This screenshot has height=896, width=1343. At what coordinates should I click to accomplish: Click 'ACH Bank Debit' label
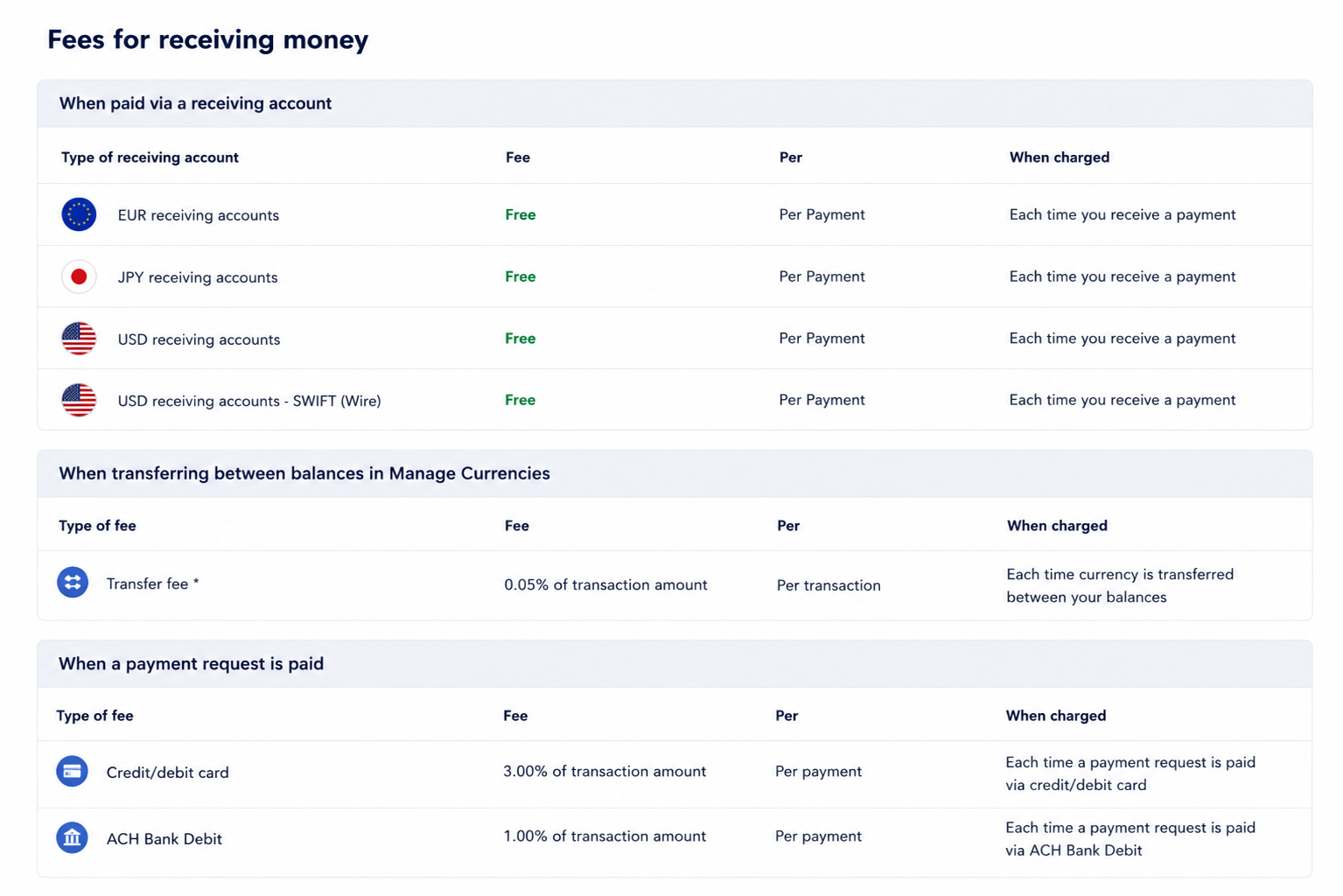click(x=164, y=838)
